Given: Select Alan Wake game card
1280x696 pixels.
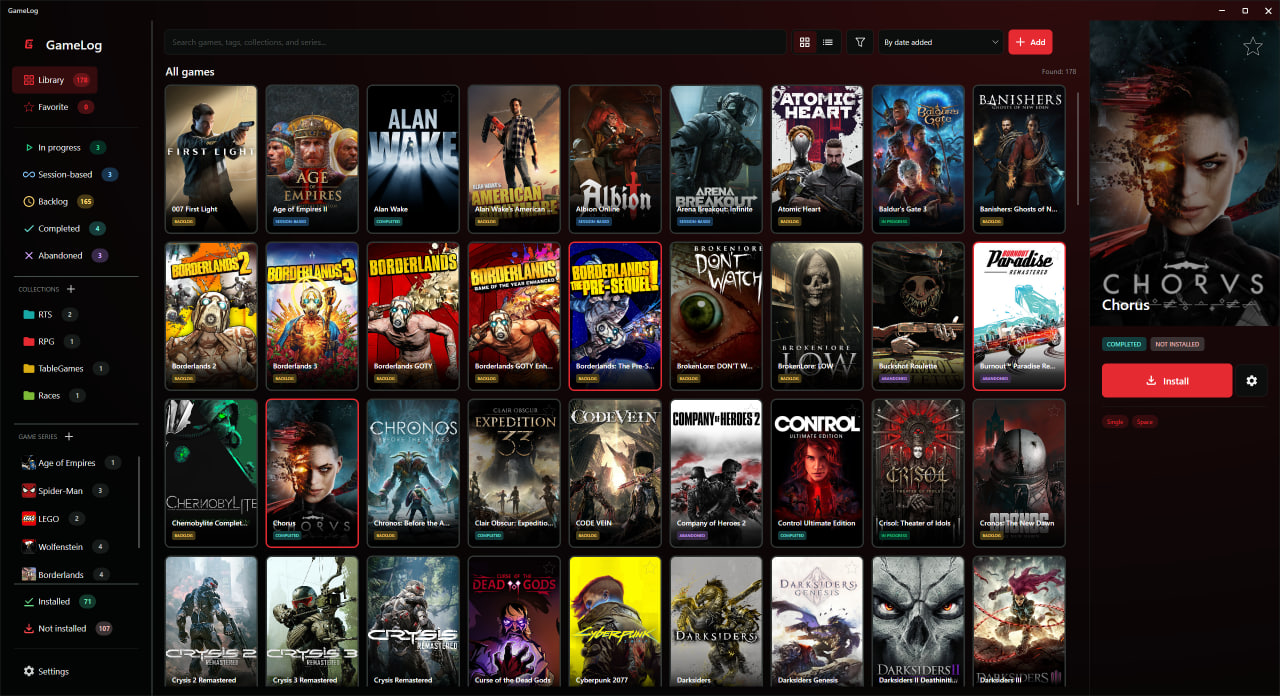Looking at the screenshot, I should point(413,158).
